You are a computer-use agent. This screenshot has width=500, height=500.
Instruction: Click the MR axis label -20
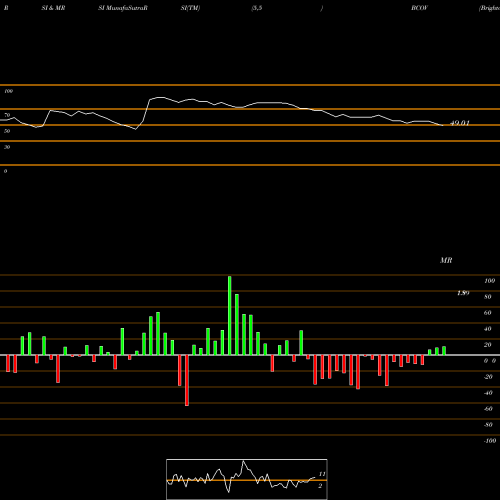488,377
